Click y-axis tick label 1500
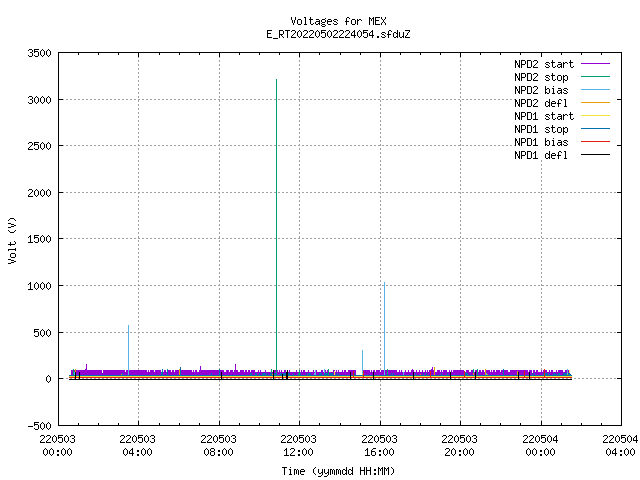640x480 pixels. [39, 239]
